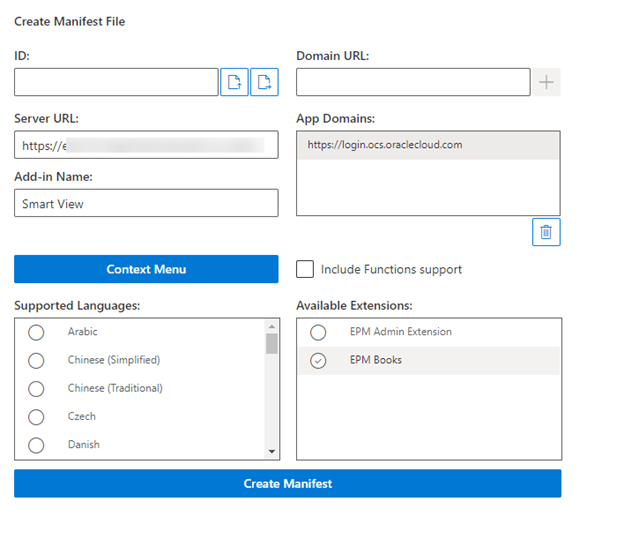Click into the ID text field
This screenshot has height=554, width=624.
(x=116, y=82)
